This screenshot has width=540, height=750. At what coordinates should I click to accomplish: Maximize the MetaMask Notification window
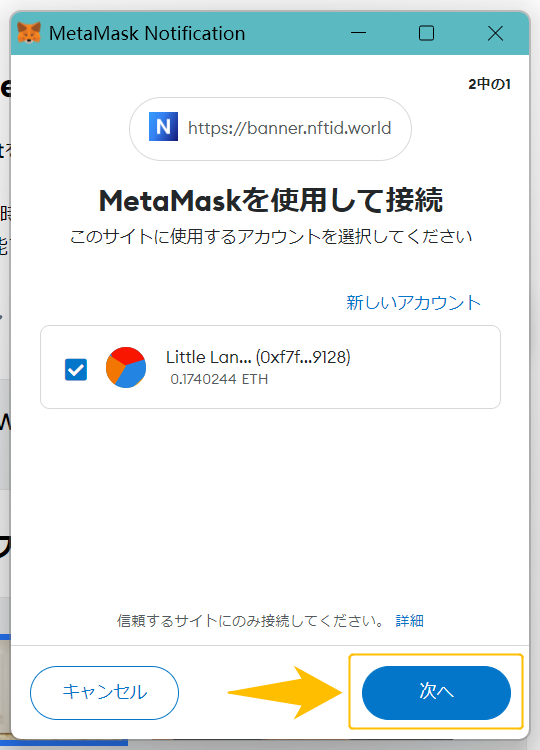(x=426, y=33)
